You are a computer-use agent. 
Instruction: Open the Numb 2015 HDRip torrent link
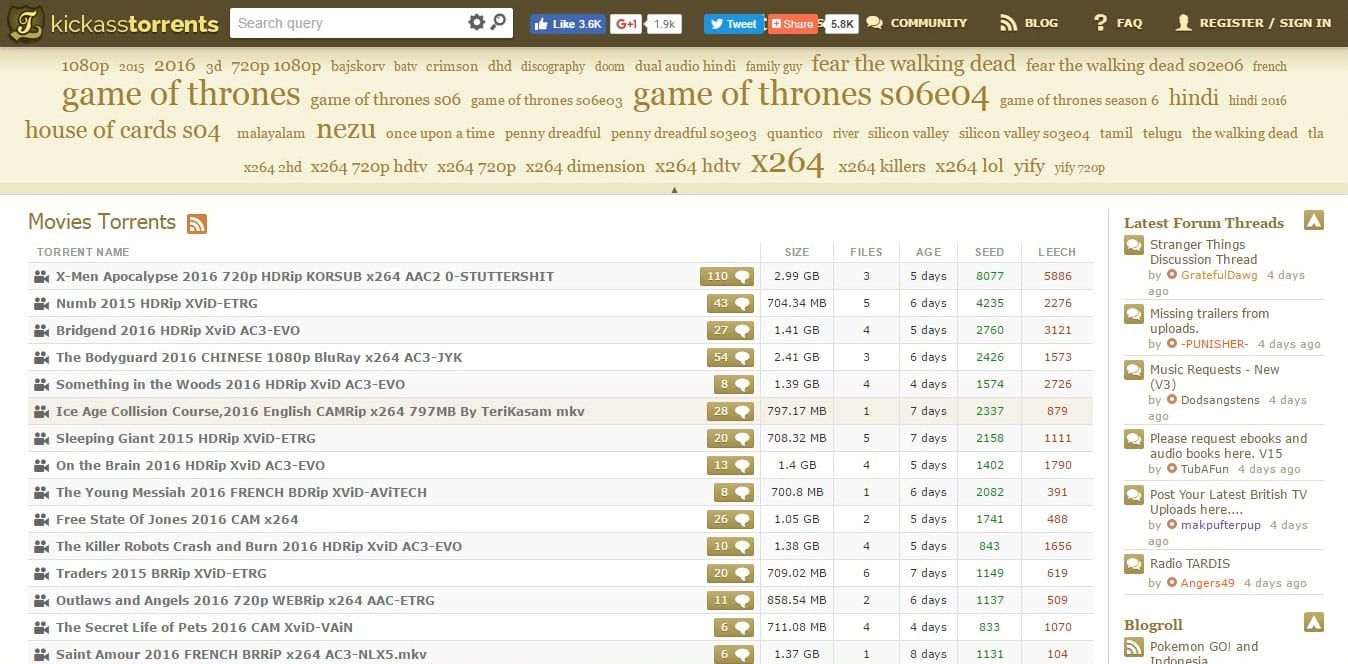tap(156, 304)
